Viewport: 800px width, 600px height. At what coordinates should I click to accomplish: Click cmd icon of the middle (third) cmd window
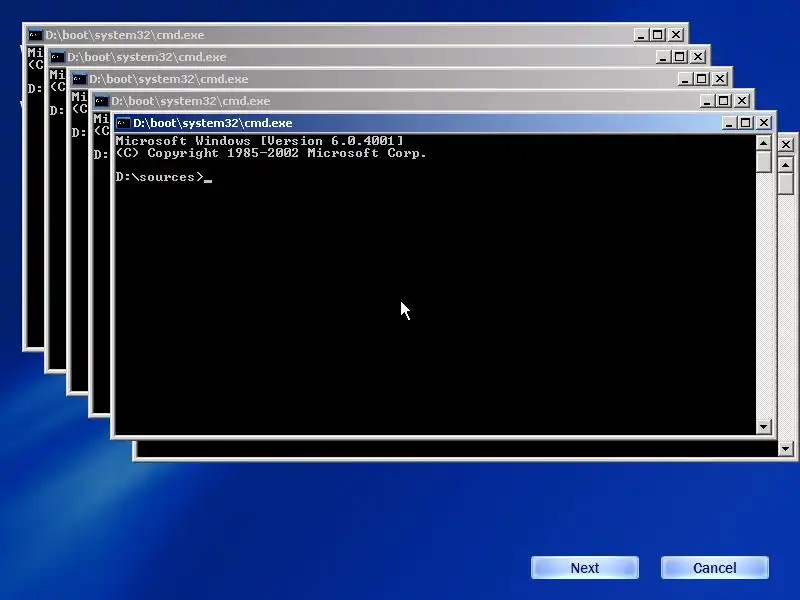79,79
